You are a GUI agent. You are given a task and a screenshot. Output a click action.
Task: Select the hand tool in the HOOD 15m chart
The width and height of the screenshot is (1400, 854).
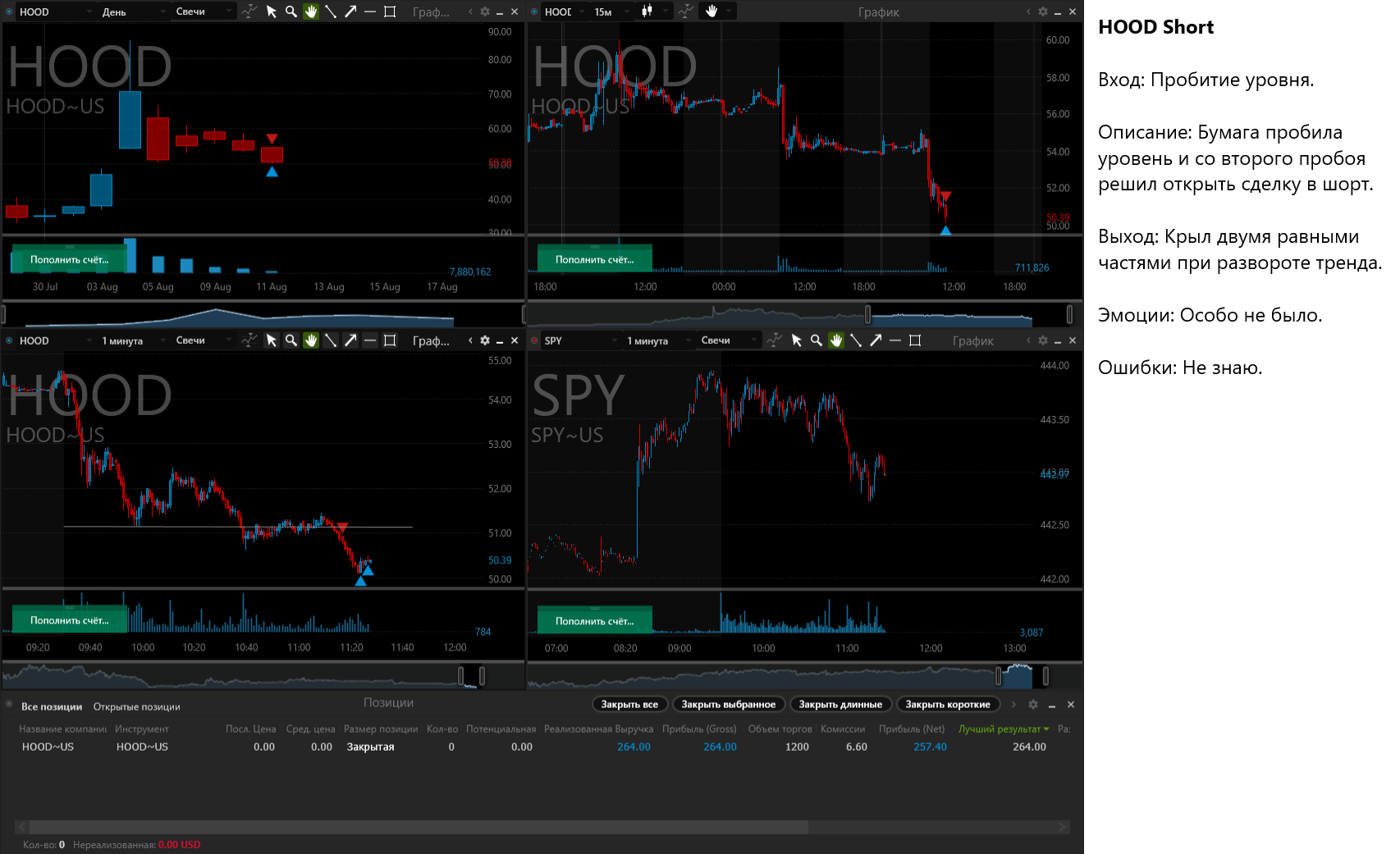click(711, 11)
